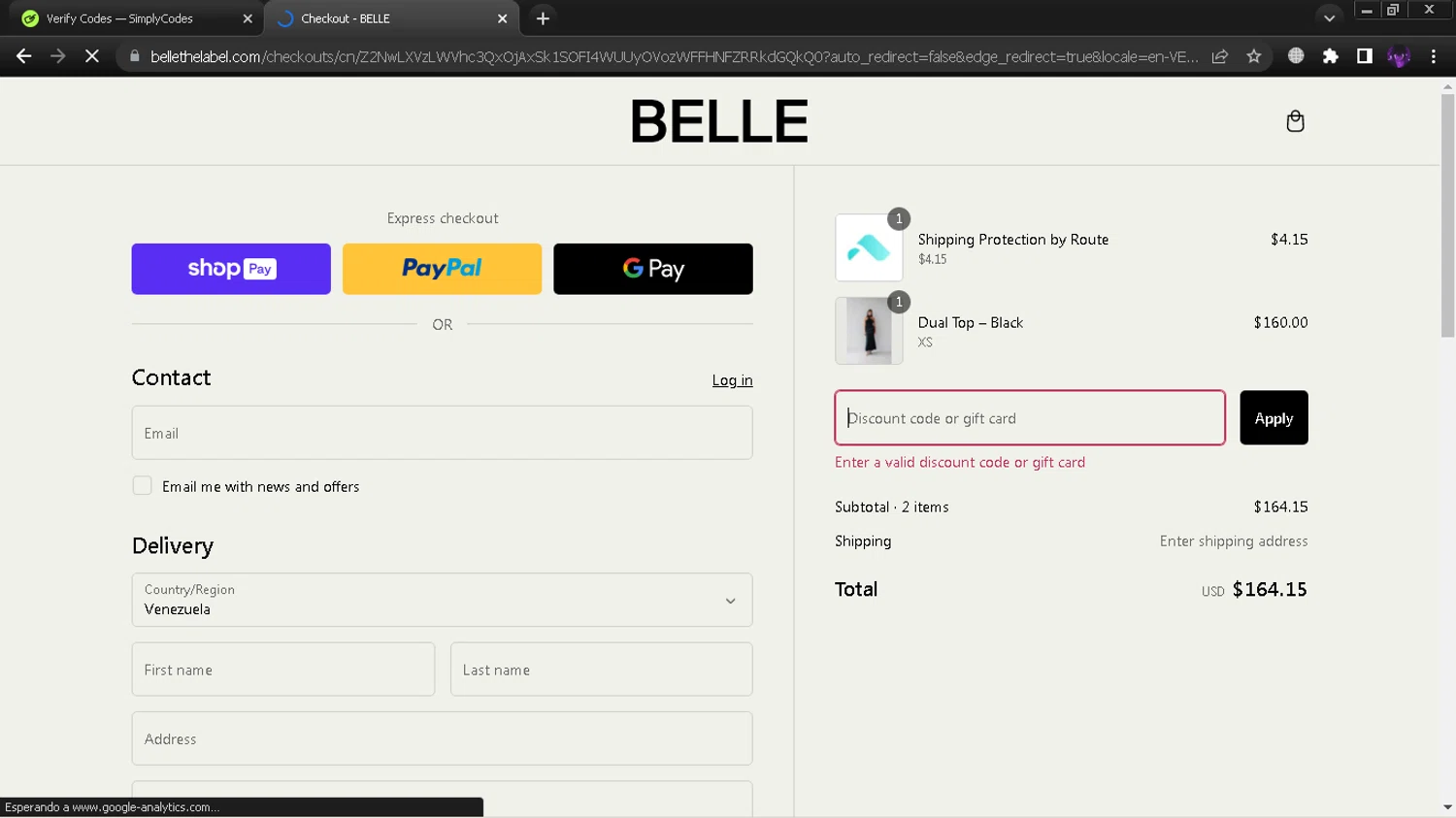The height and width of the screenshot is (818, 1456).
Task: Click the browser address bar URL
Action: tap(674, 56)
